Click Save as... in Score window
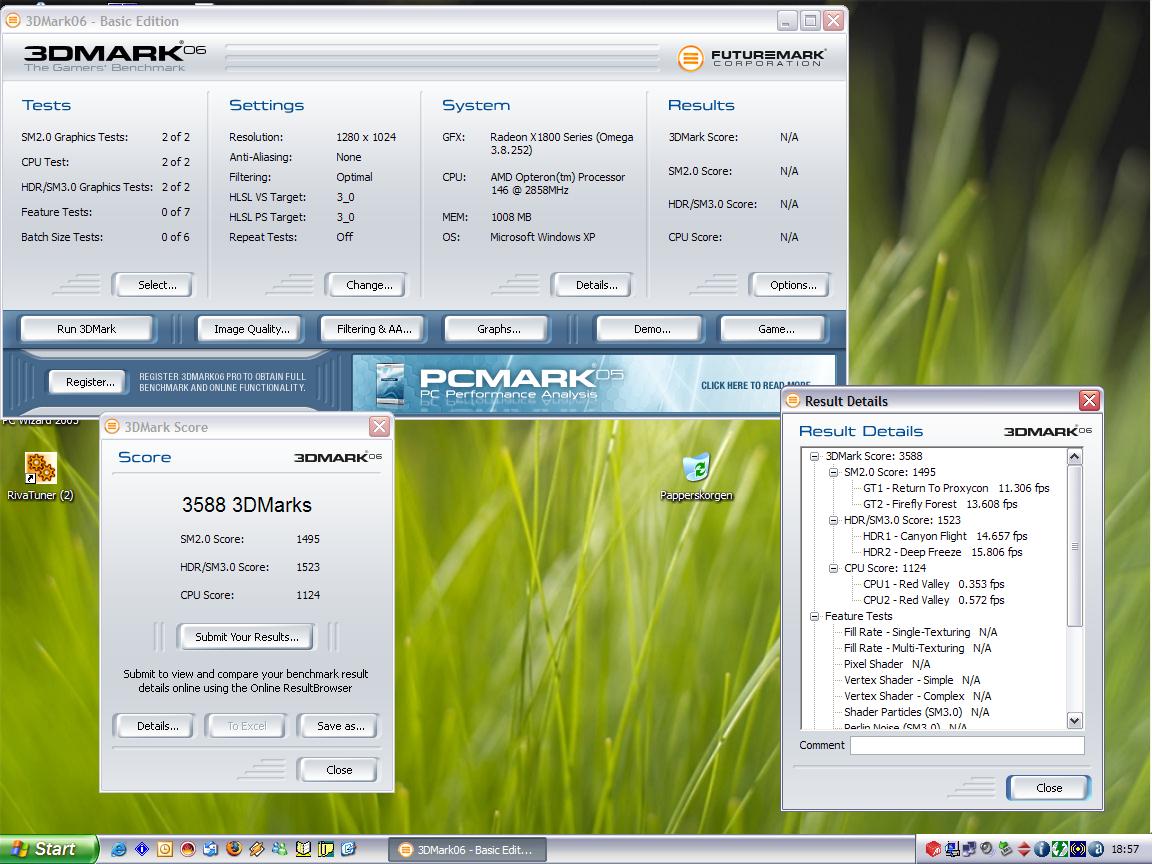 (339, 726)
